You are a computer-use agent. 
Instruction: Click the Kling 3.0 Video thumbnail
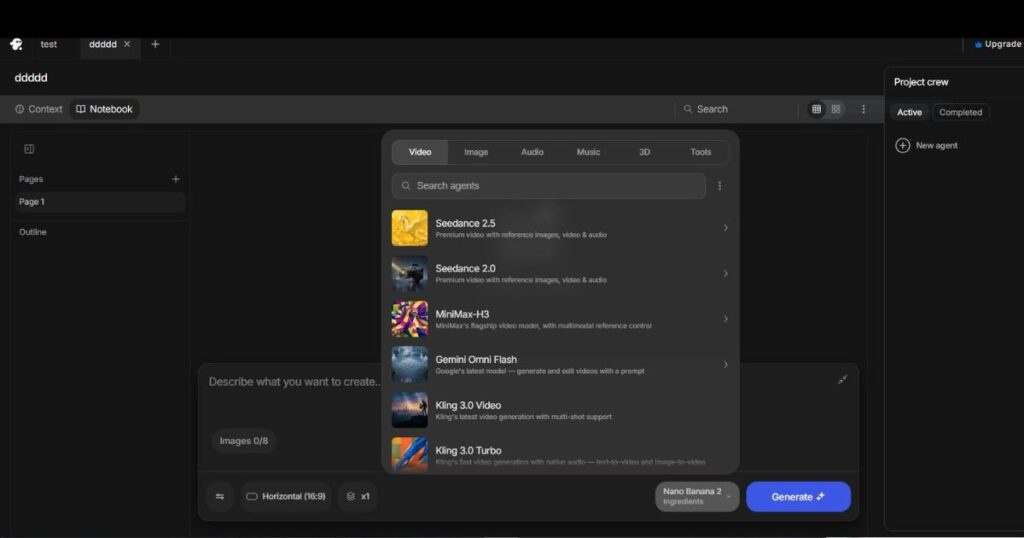click(x=409, y=410)
